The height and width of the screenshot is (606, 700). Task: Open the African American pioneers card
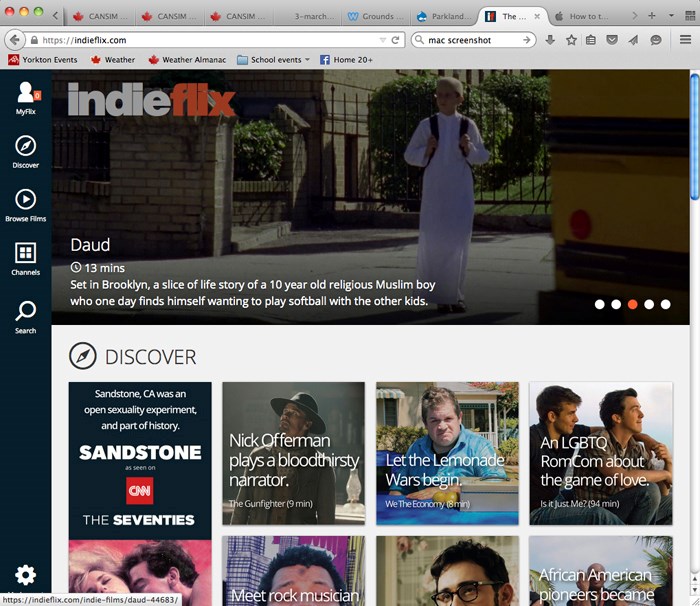tap(601, 571)
